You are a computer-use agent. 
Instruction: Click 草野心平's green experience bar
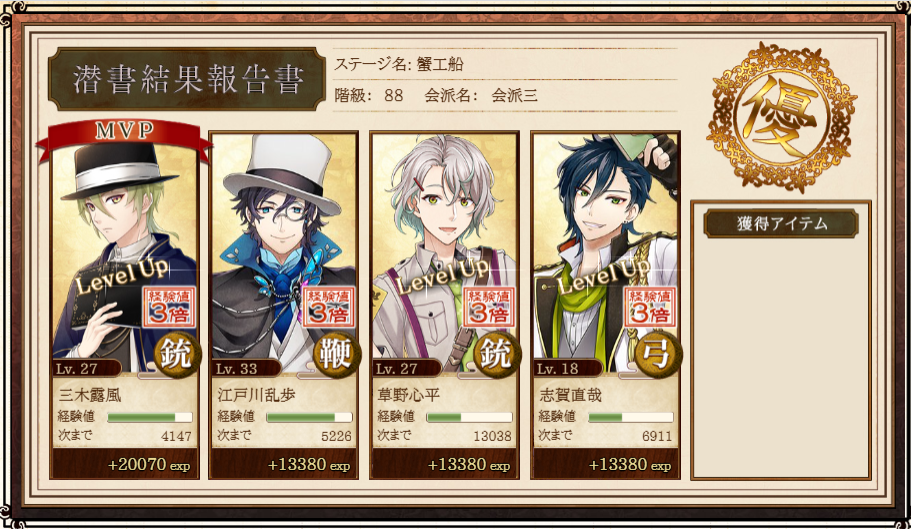[469, 417]
